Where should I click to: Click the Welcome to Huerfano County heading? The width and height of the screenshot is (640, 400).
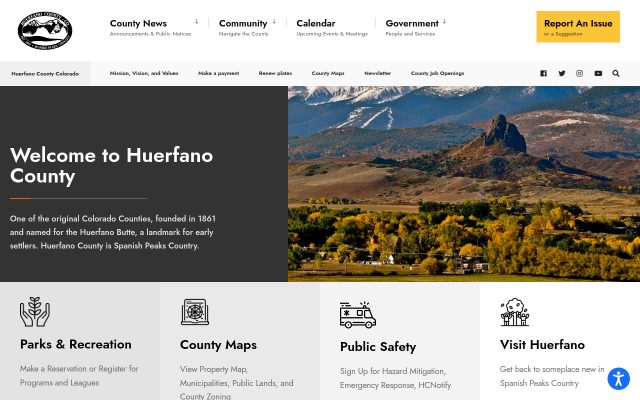coord(111,166)
